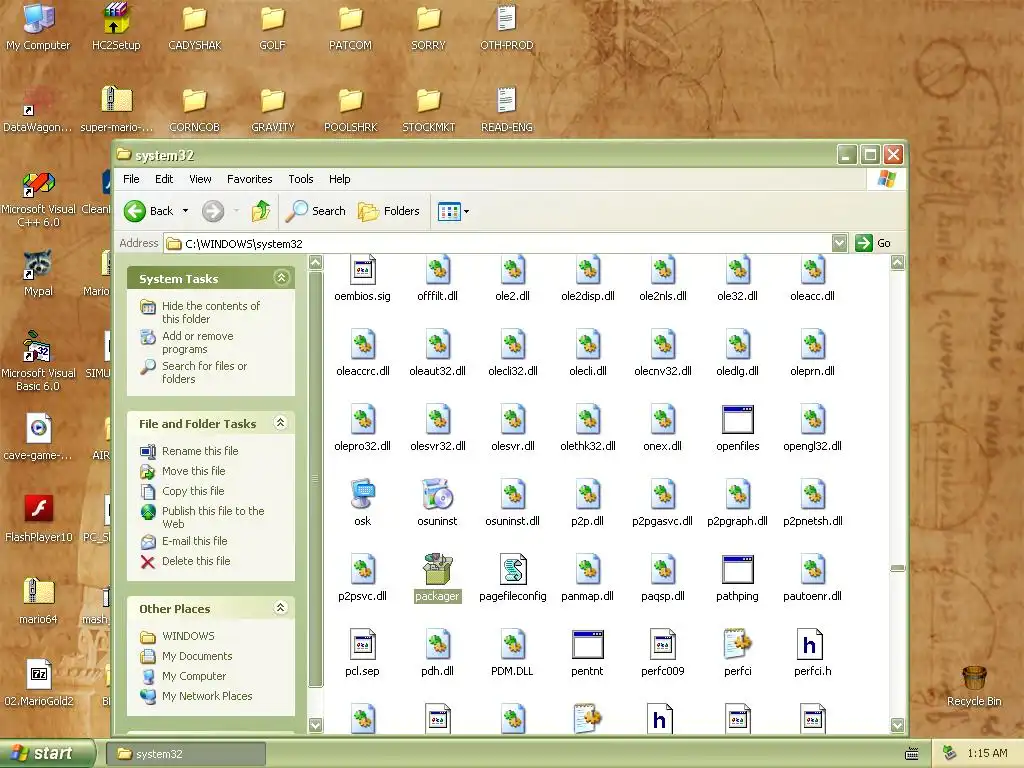The height and width of the screenshot is (768, 1024).
Task: Click Delete this file link
Action: (196, 561)
